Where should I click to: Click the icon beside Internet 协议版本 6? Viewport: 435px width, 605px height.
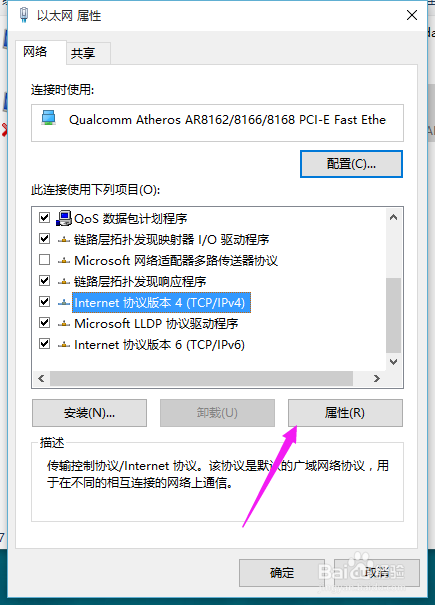64,345
